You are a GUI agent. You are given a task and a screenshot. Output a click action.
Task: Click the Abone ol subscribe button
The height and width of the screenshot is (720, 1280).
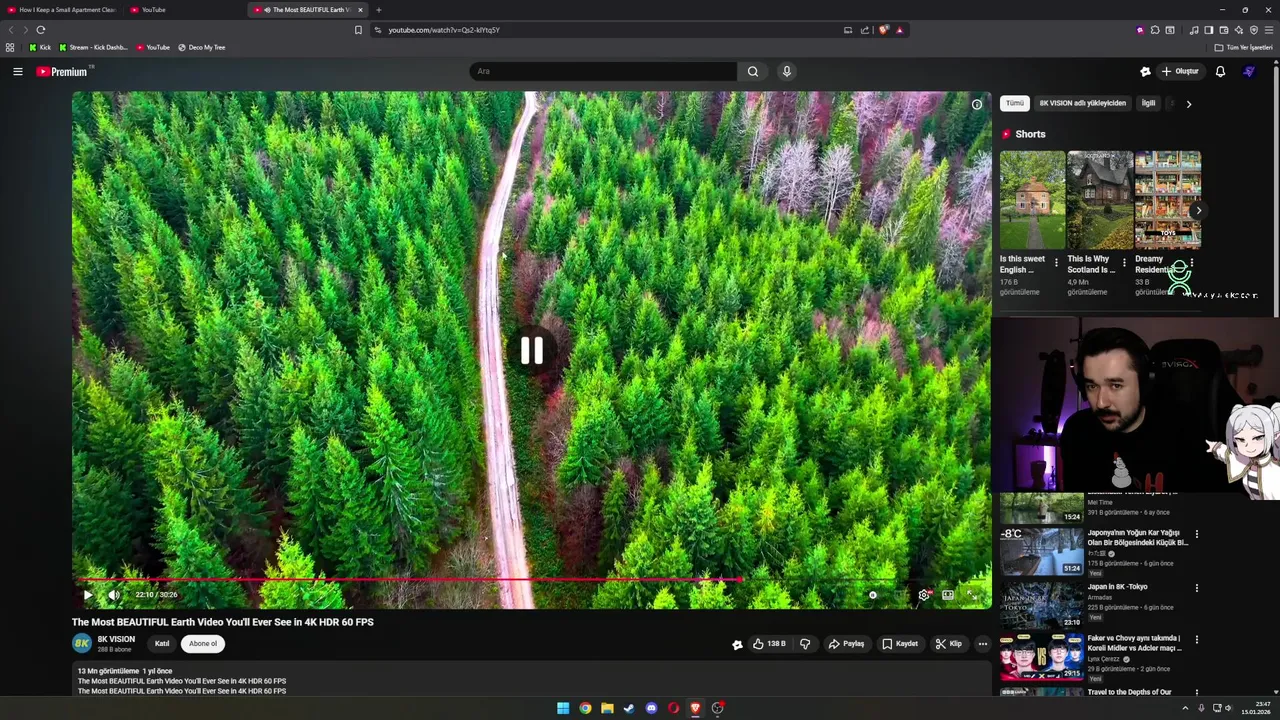203,644
